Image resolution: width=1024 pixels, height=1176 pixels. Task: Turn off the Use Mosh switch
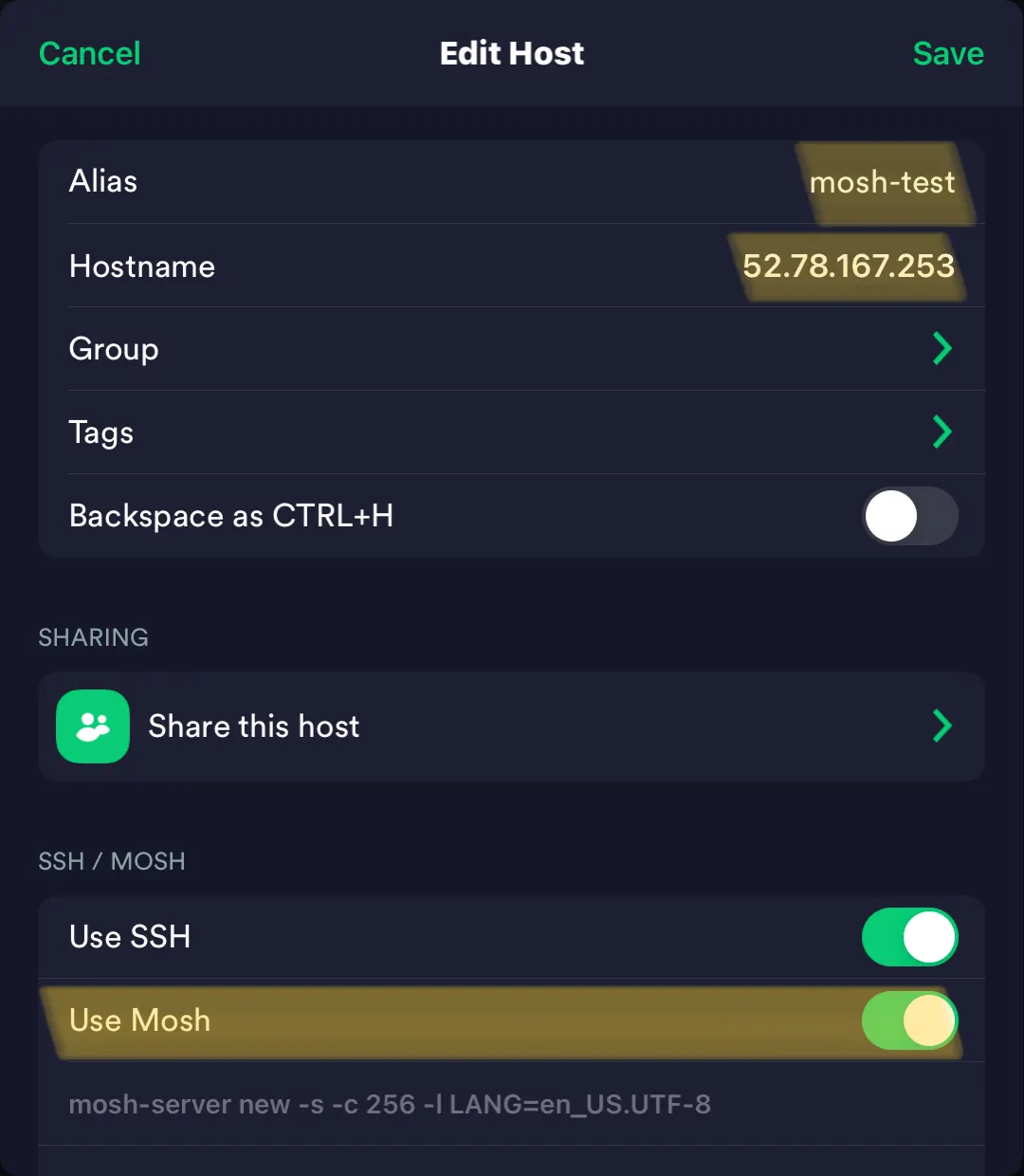909,1020
